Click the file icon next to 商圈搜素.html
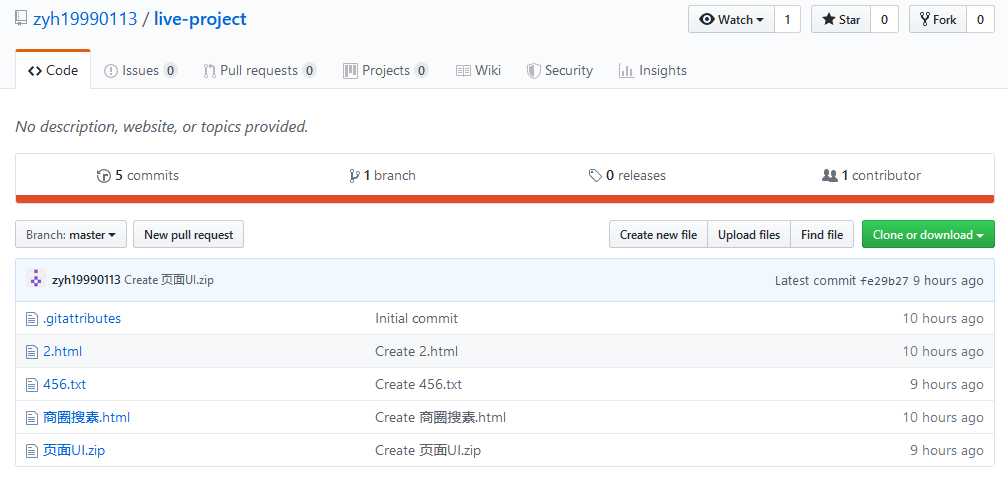Image resolution: width=1008 pixels, height=493 pixels. pos(32,418)
